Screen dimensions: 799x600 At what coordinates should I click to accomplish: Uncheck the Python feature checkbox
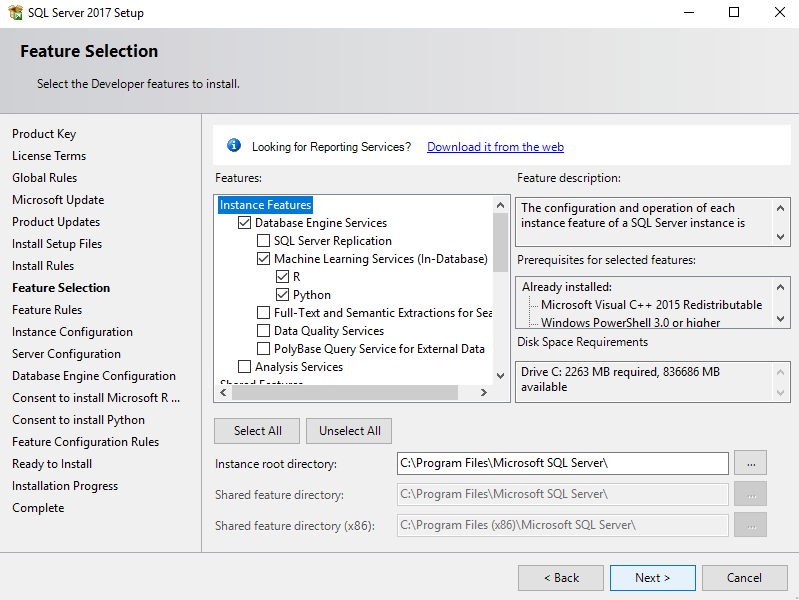click(283, 295)
